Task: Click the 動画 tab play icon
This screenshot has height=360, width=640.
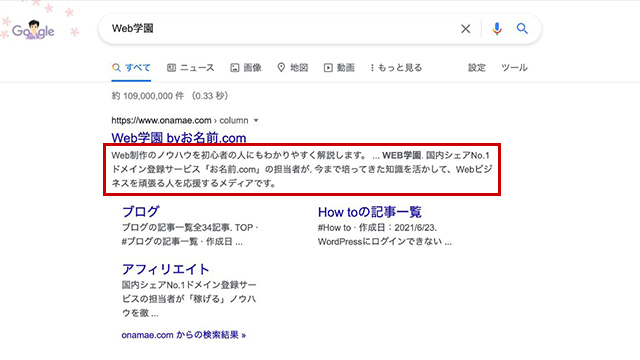Action: pos(328,68)
